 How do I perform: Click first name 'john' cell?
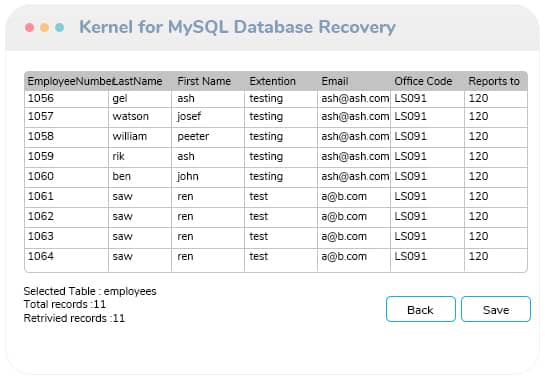click(x=208, y=177)
